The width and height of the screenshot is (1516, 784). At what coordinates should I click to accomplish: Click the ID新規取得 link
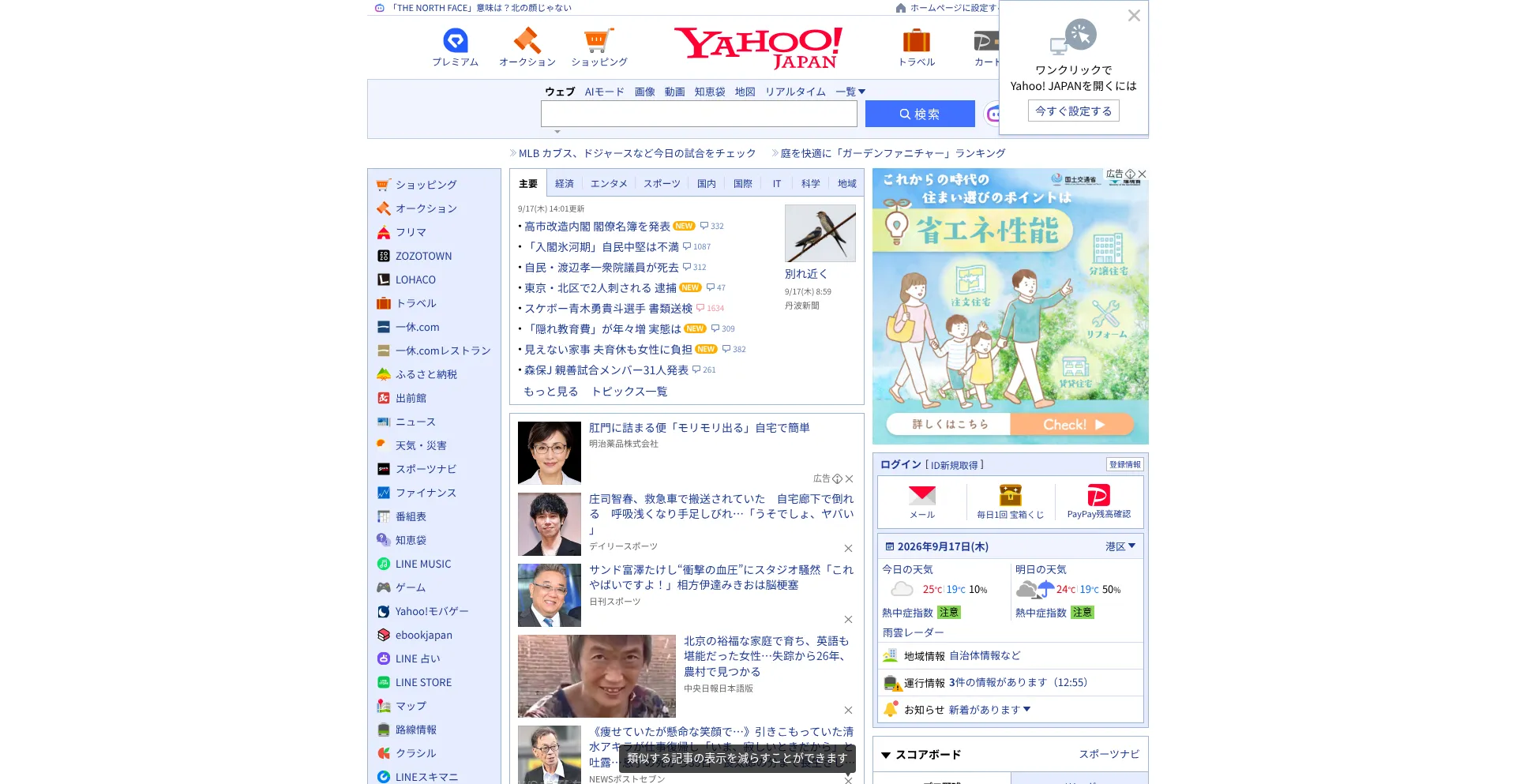(955, 465)
